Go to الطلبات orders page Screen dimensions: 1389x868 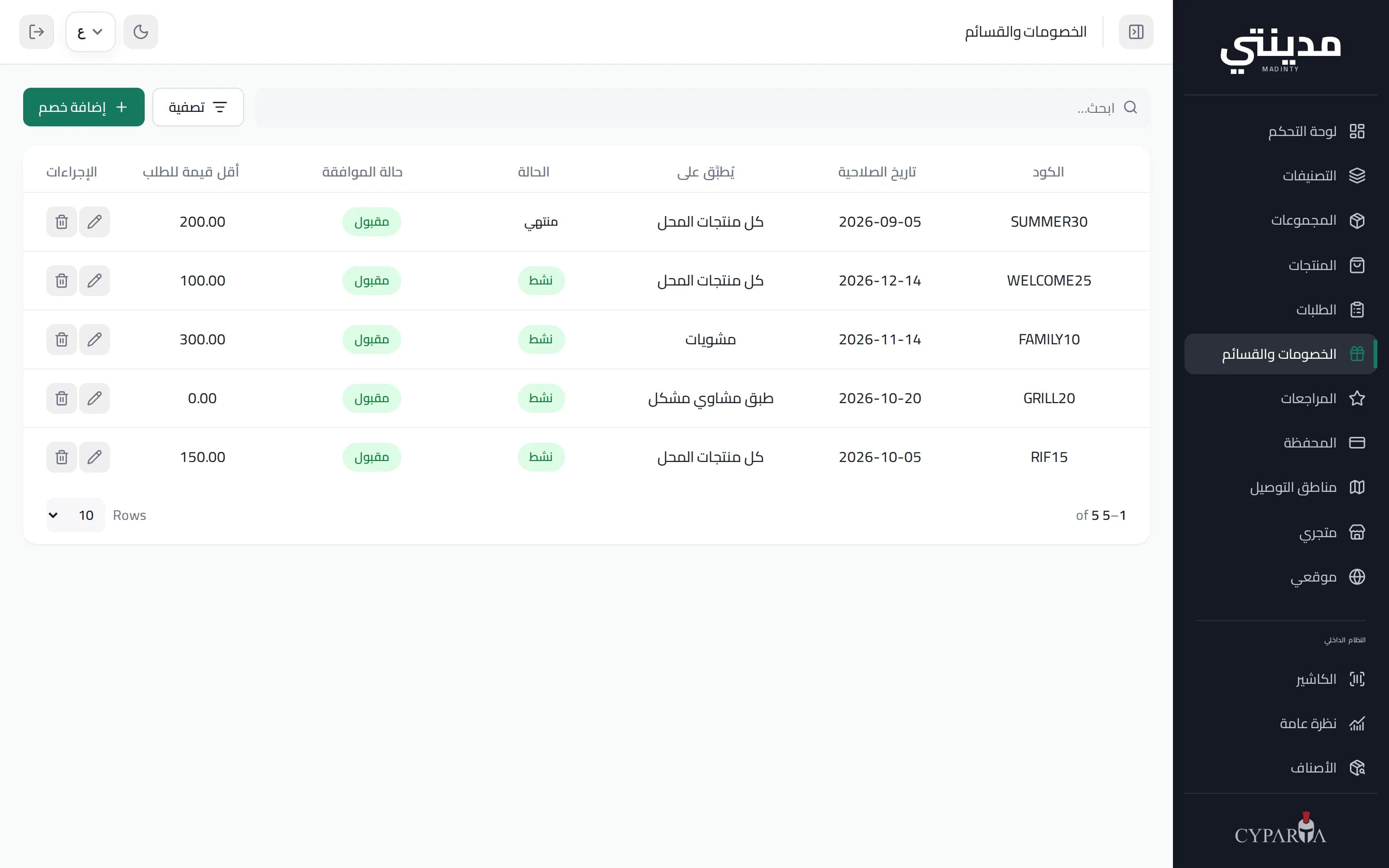(x=1281, y=310)
